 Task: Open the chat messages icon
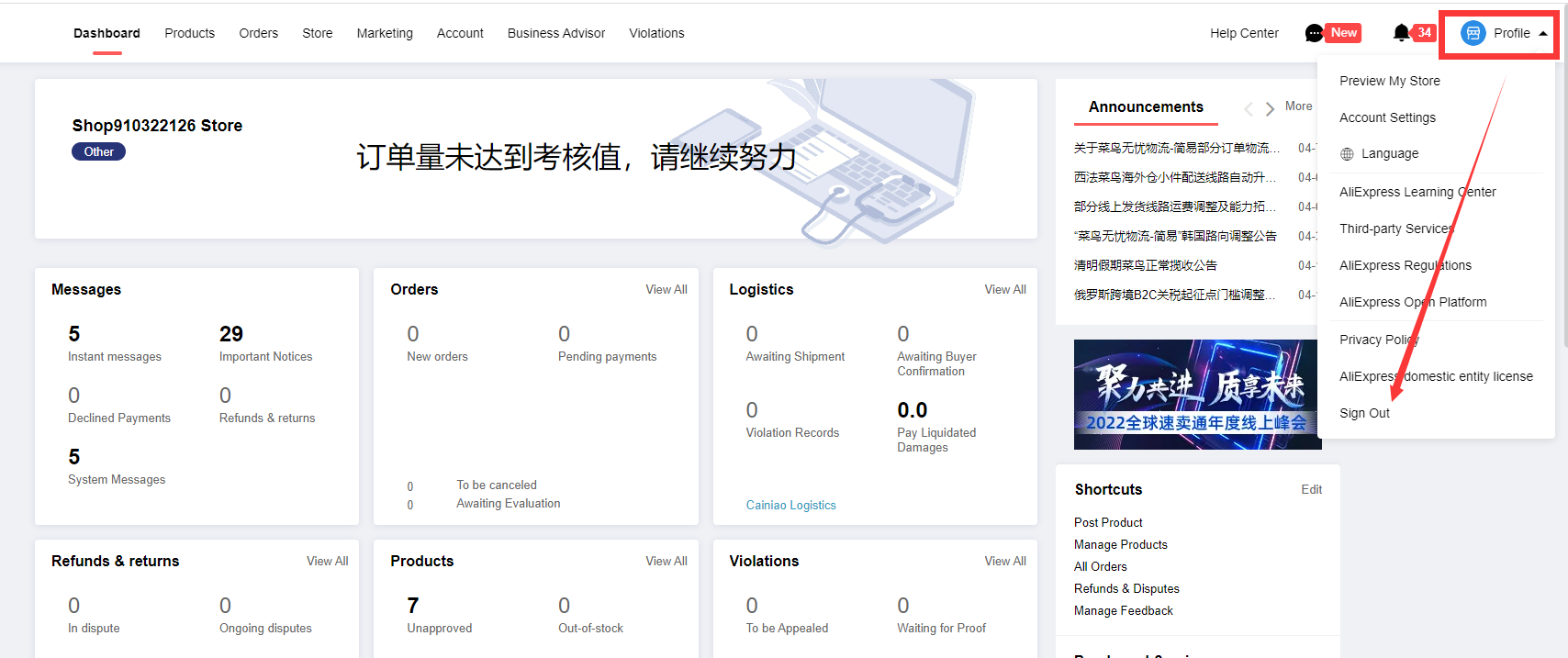[x=1315, y=33]
